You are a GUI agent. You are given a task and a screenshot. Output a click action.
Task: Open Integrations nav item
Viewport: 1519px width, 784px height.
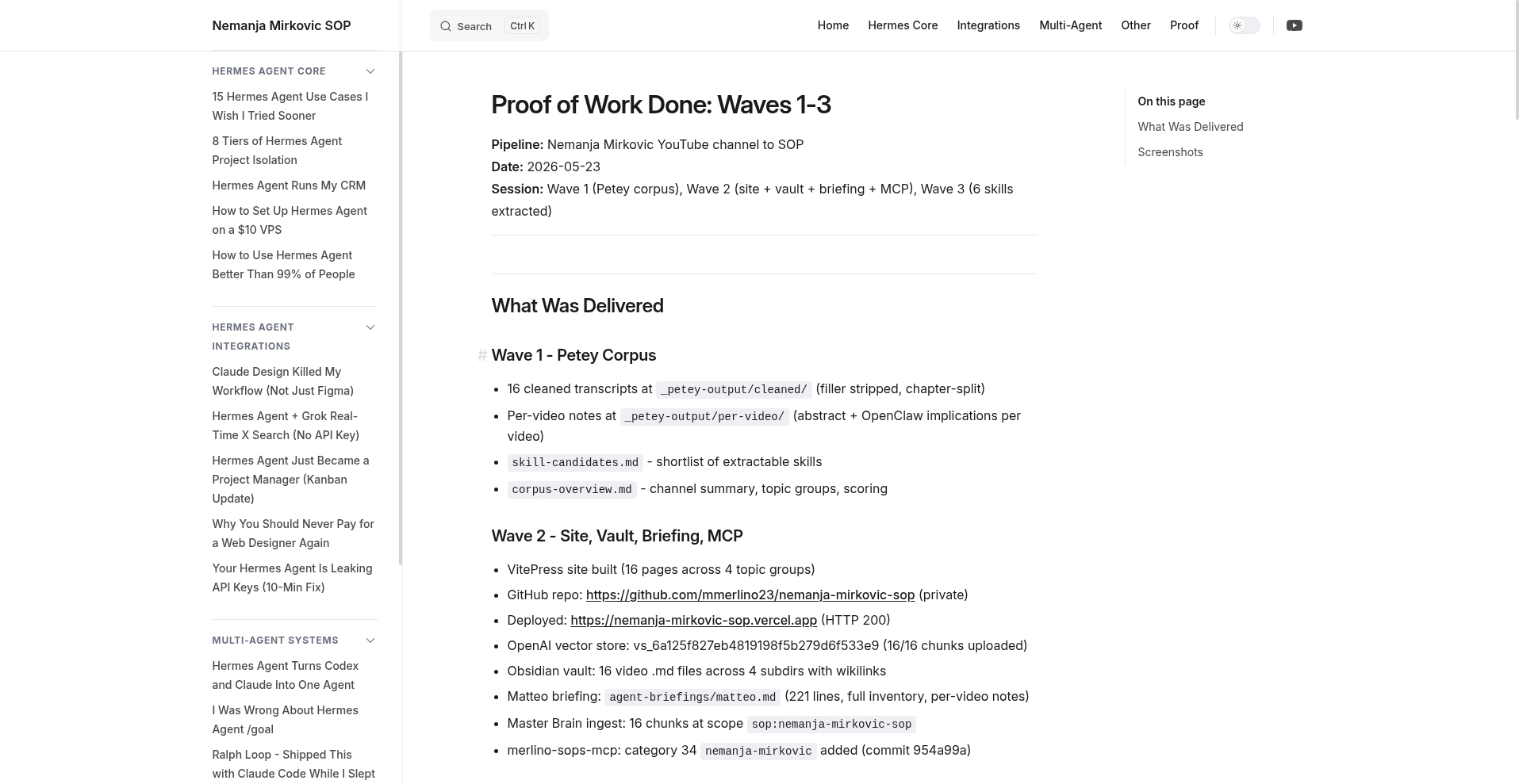click(988, 25)
